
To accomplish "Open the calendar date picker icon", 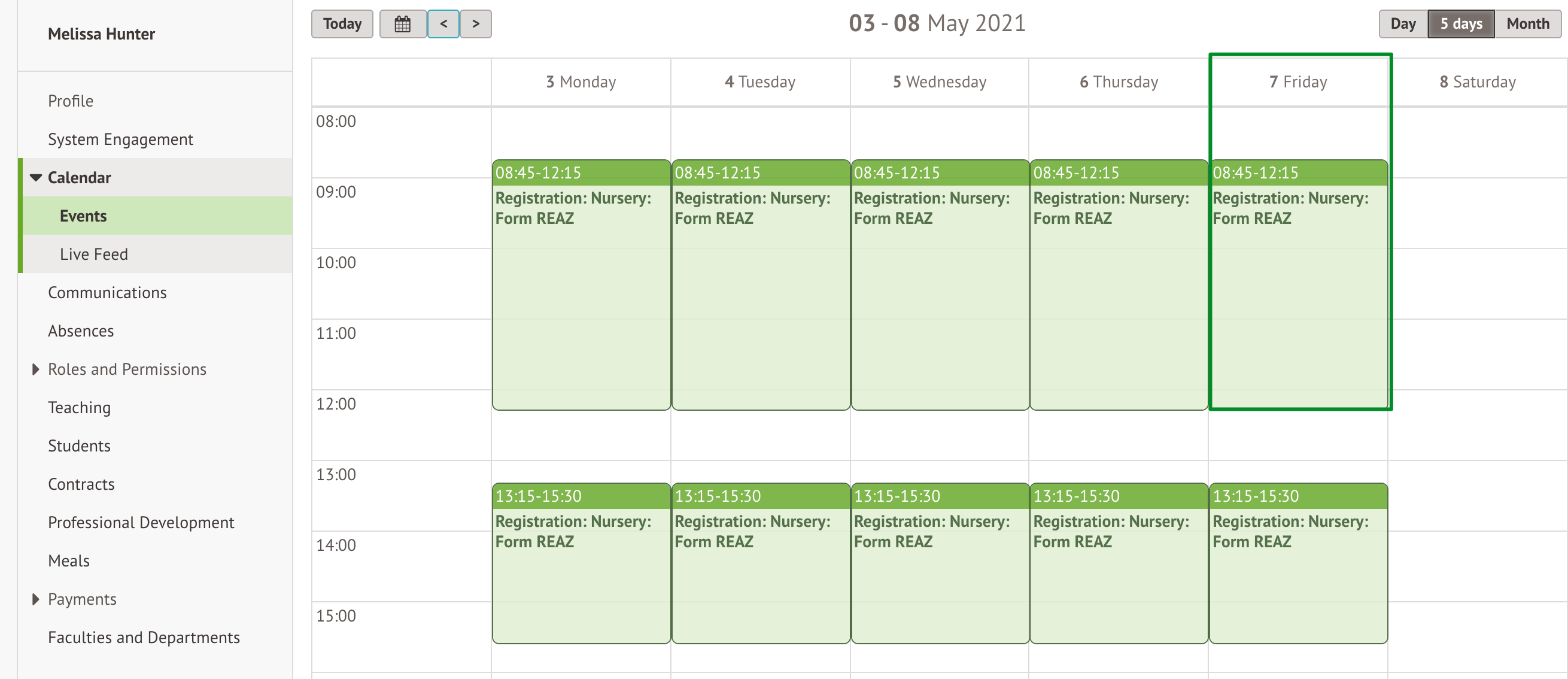I will pos(402,25).
